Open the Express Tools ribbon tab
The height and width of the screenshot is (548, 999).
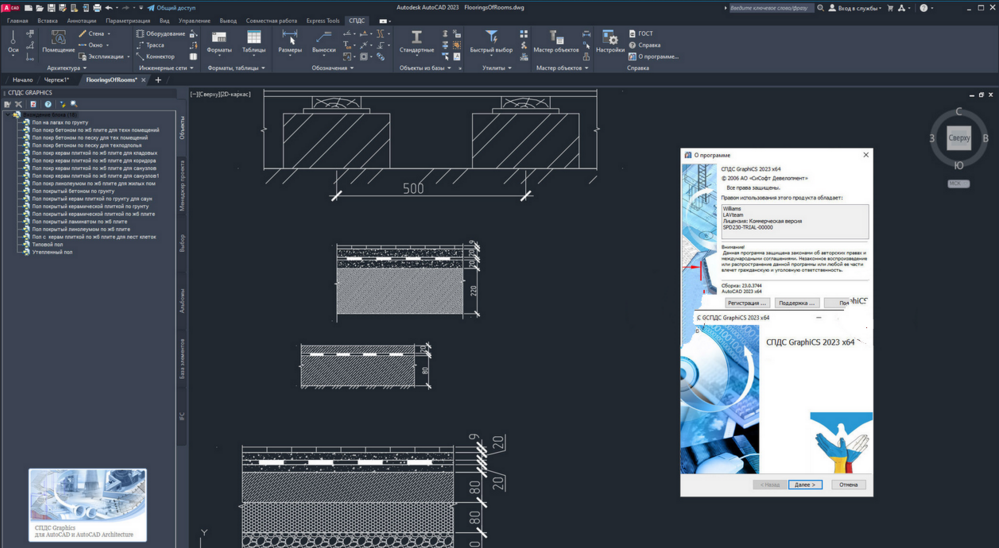pos(323,20)
